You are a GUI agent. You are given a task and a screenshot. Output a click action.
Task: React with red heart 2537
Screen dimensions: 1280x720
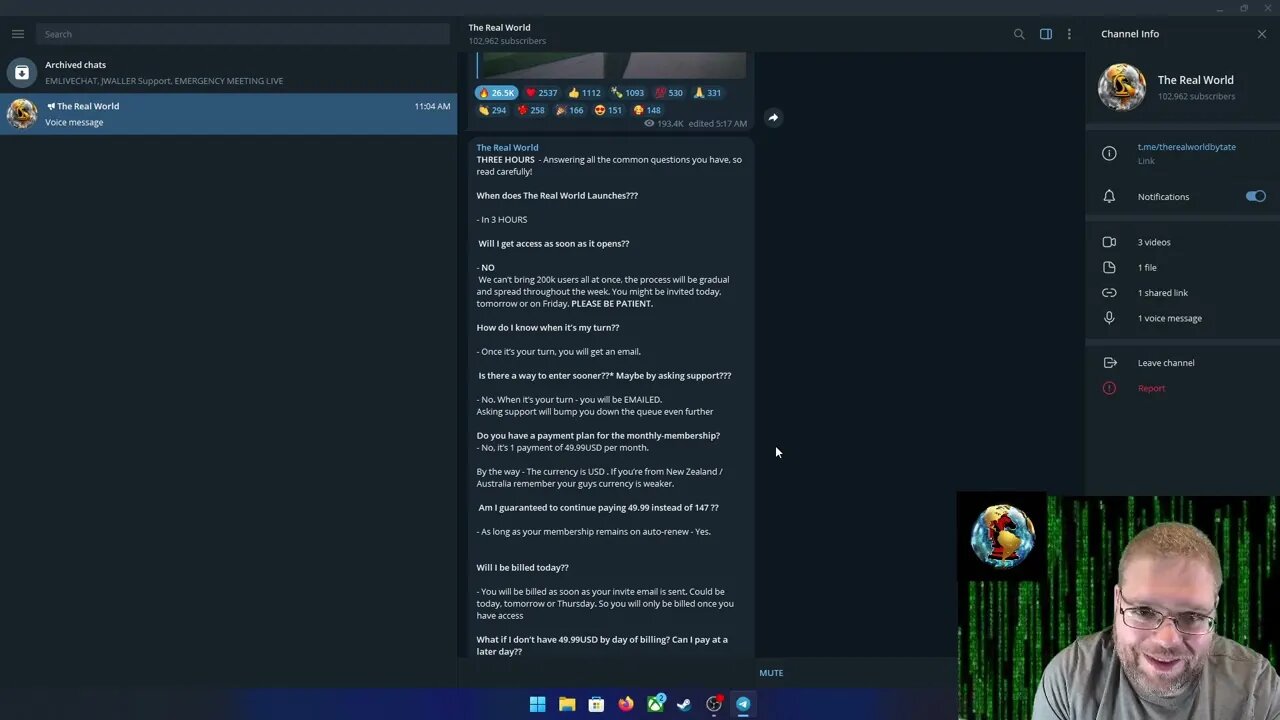point(541,93)
